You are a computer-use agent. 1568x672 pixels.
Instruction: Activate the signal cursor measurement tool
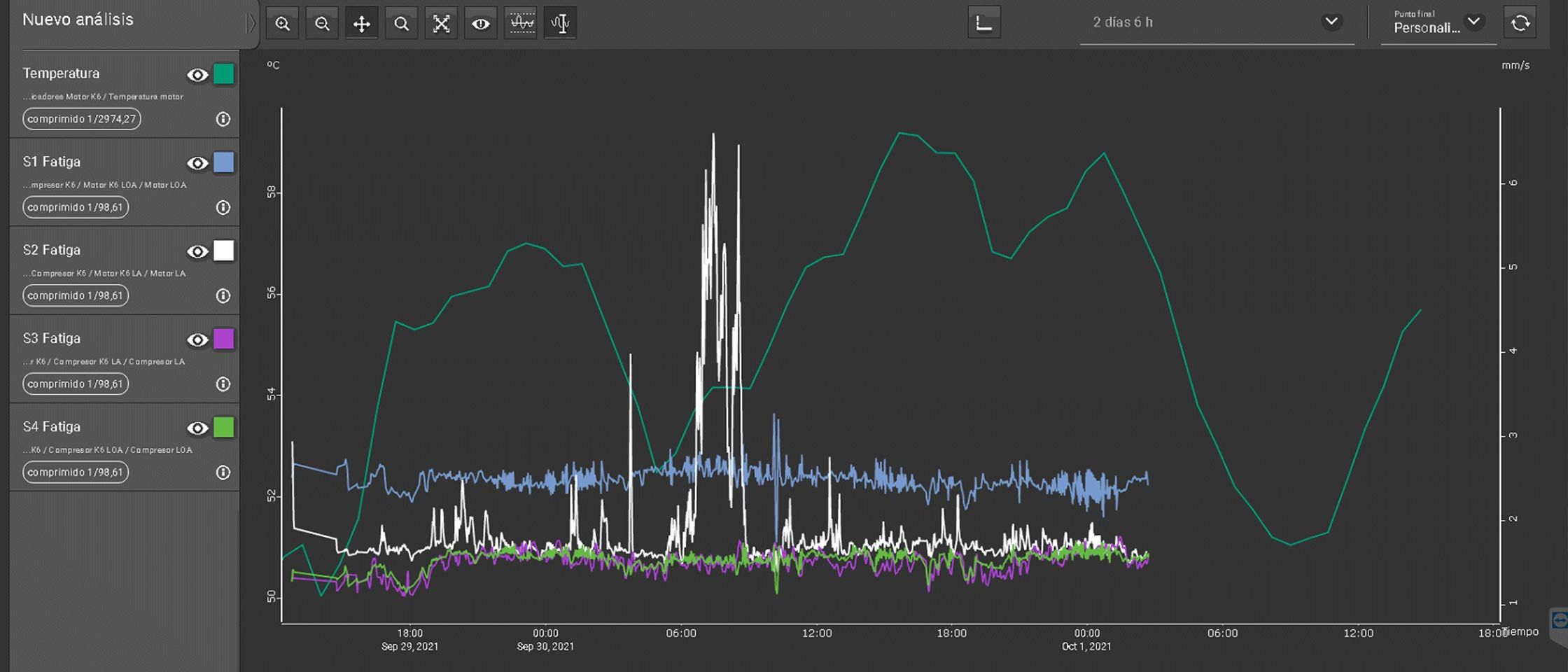tap(560, 24)
